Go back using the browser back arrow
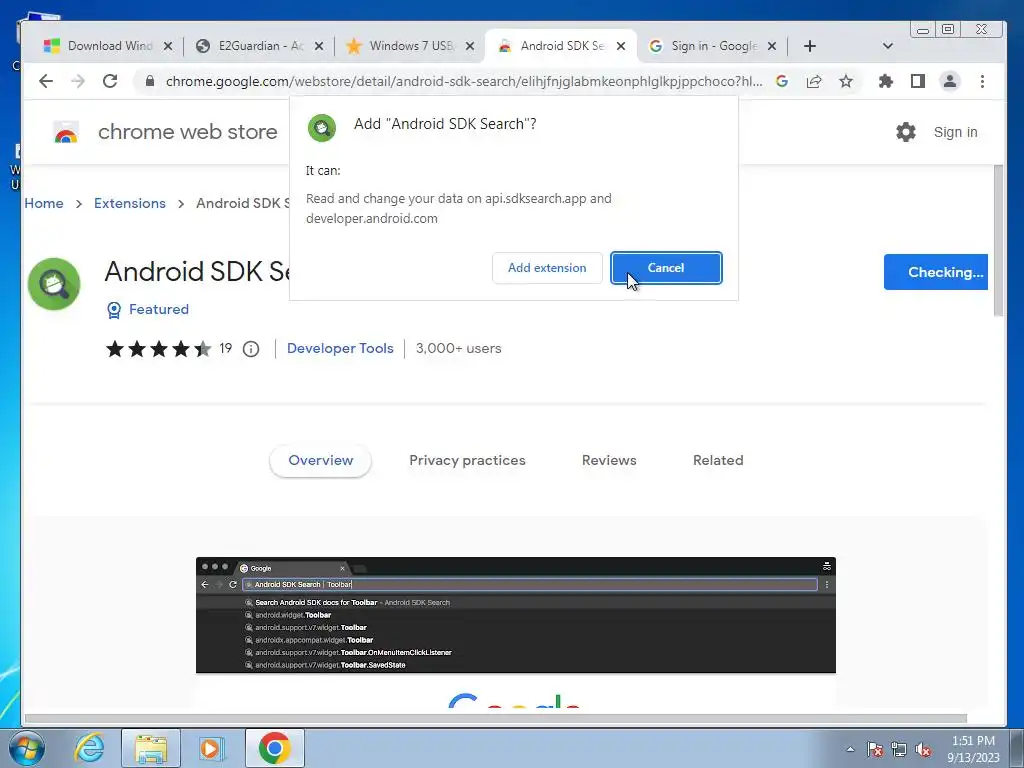 pyautogui.click(x=46, y=82)
